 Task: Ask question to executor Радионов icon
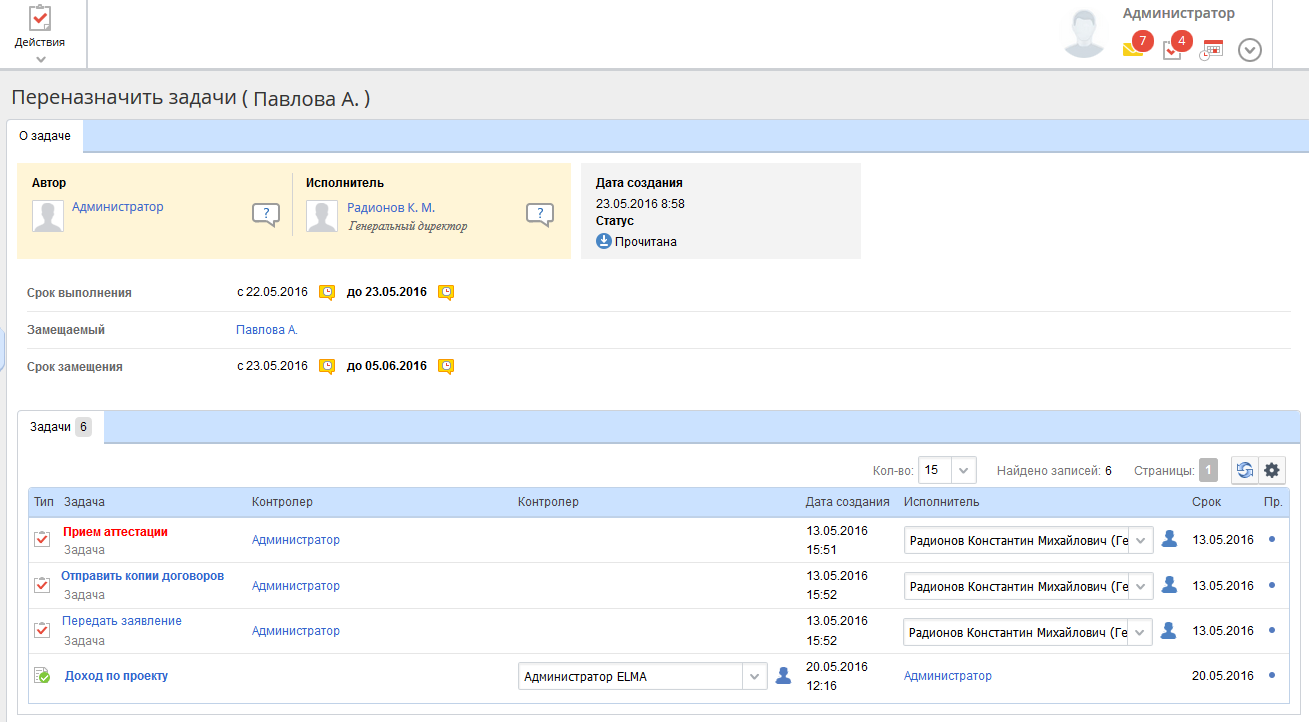540,214
